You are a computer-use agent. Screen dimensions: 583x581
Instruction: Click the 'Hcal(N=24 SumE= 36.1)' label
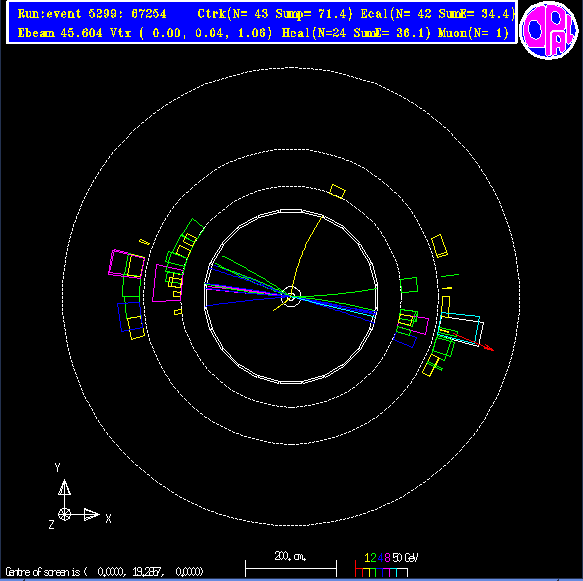(x=356, y=33)
